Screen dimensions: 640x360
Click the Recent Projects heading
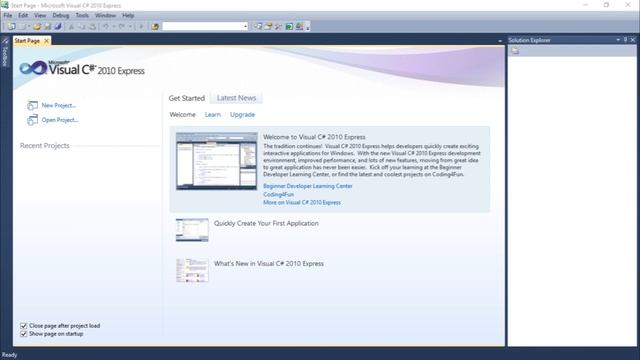[x=44, y=146]
